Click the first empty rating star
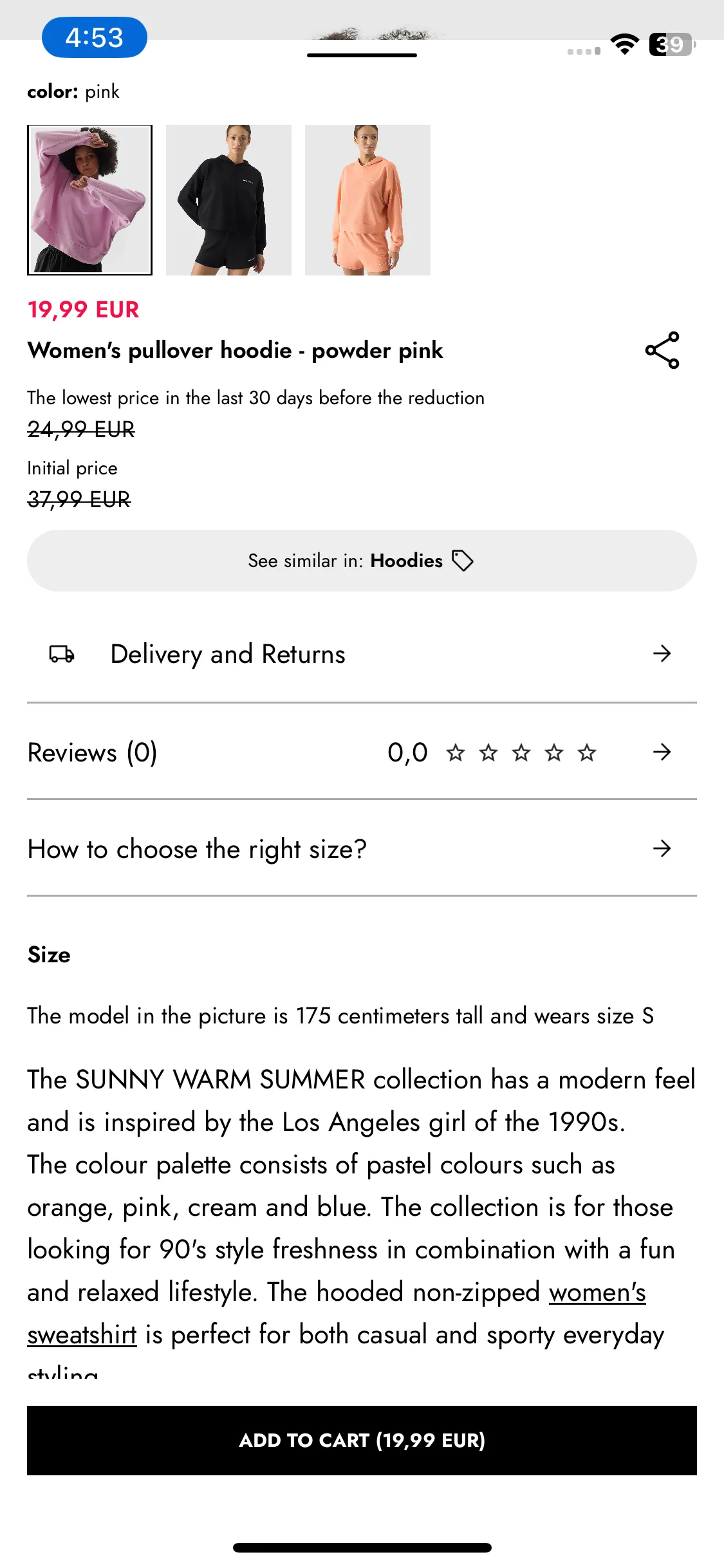Screen dimensions: 724x1568 456,752
